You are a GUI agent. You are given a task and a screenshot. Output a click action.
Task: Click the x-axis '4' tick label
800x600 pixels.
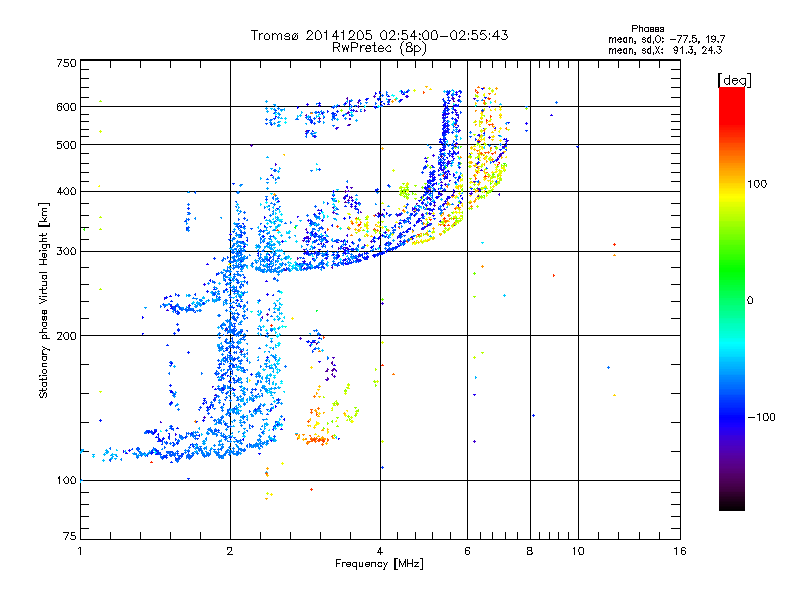380,551
